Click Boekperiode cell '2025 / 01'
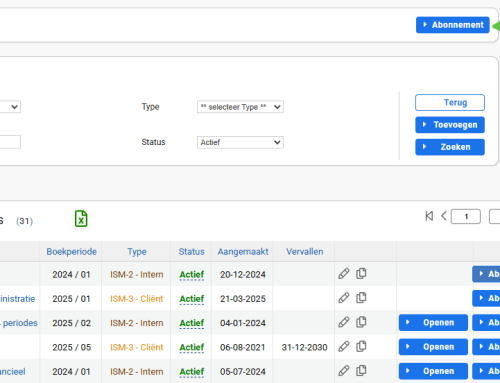Image resolution: width=500 pixels, height=383 pixels. coord(71,299)
